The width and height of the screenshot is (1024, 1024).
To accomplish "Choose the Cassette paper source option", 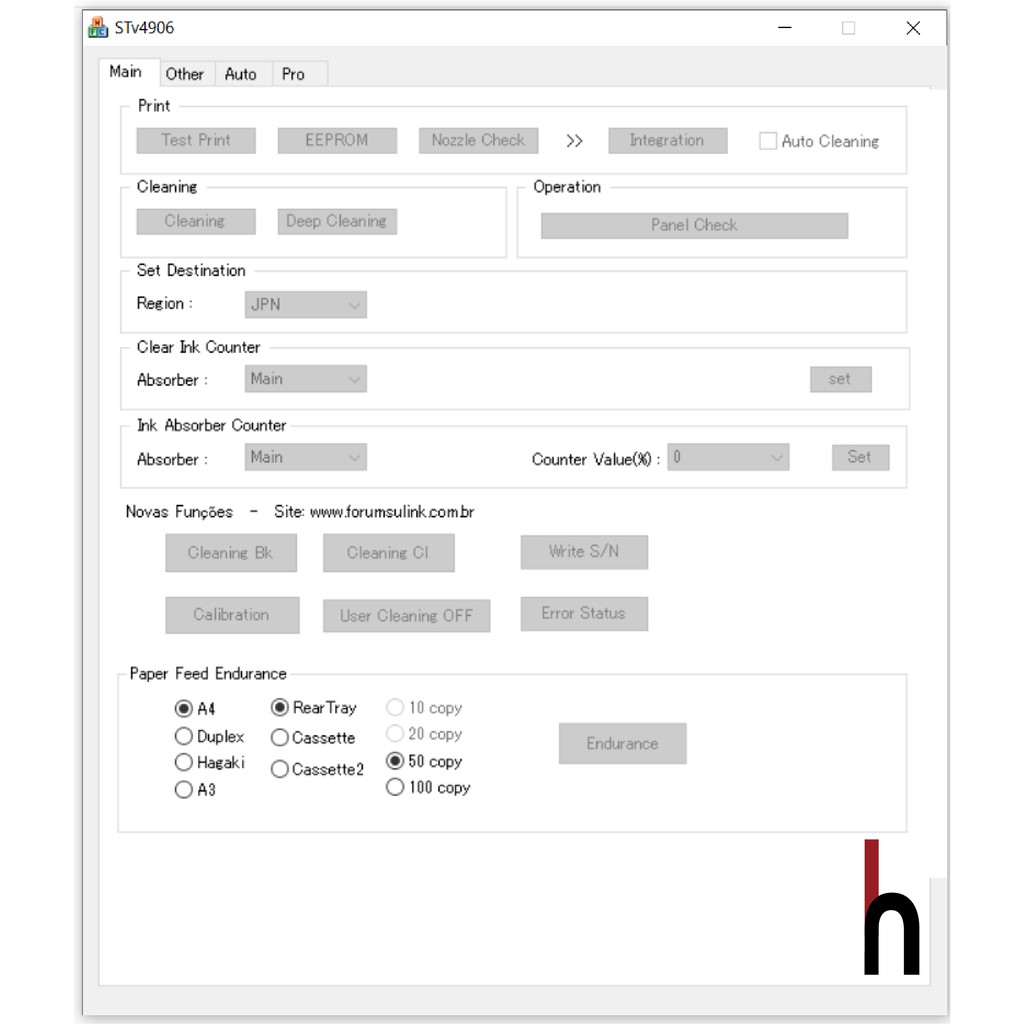I will (x=280, y=738).
